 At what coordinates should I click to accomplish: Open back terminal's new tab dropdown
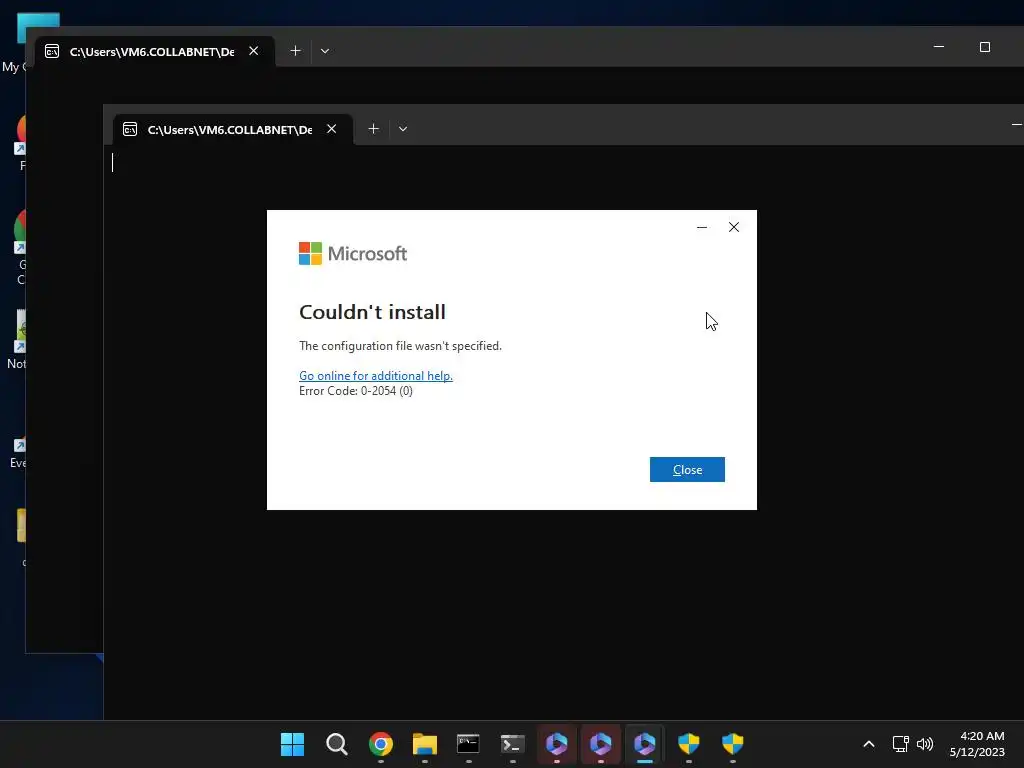tap(325, 51)
